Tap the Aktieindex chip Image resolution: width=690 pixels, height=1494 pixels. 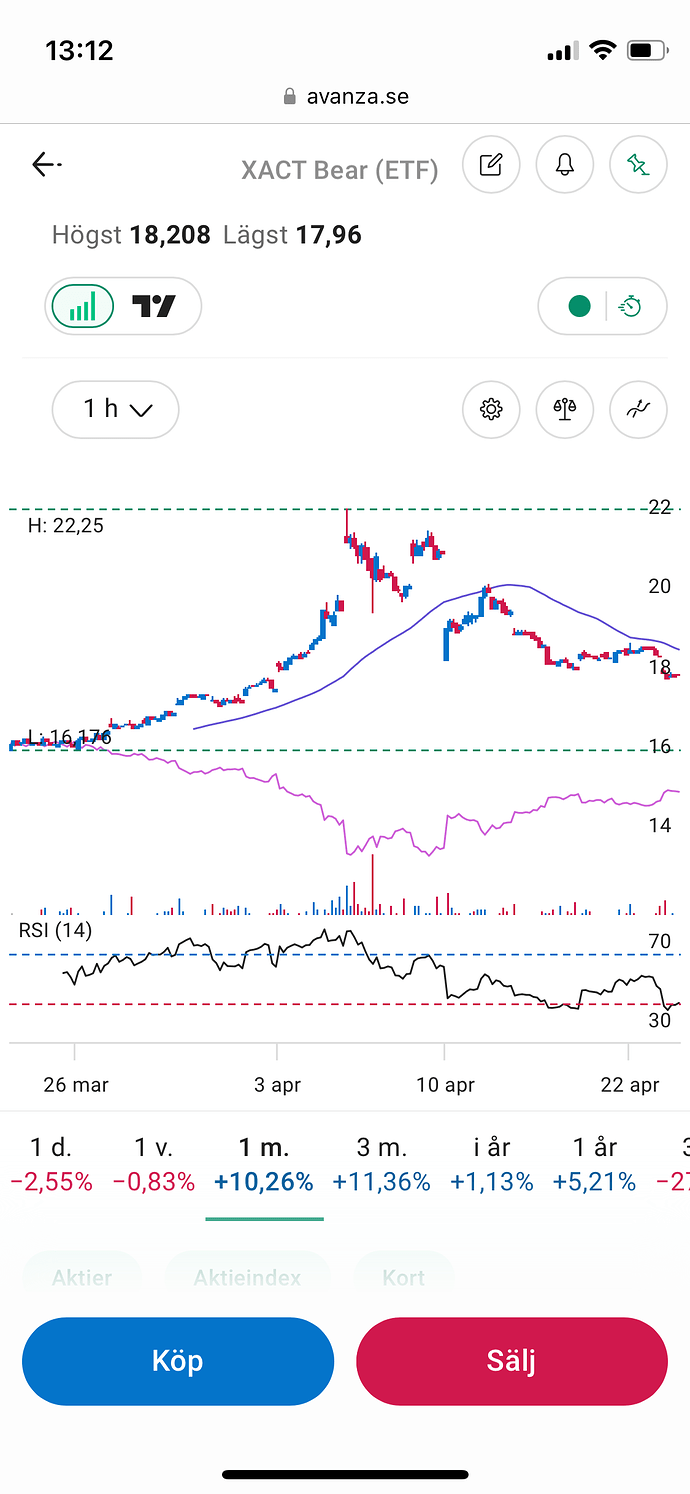(x=247, y=1278)
